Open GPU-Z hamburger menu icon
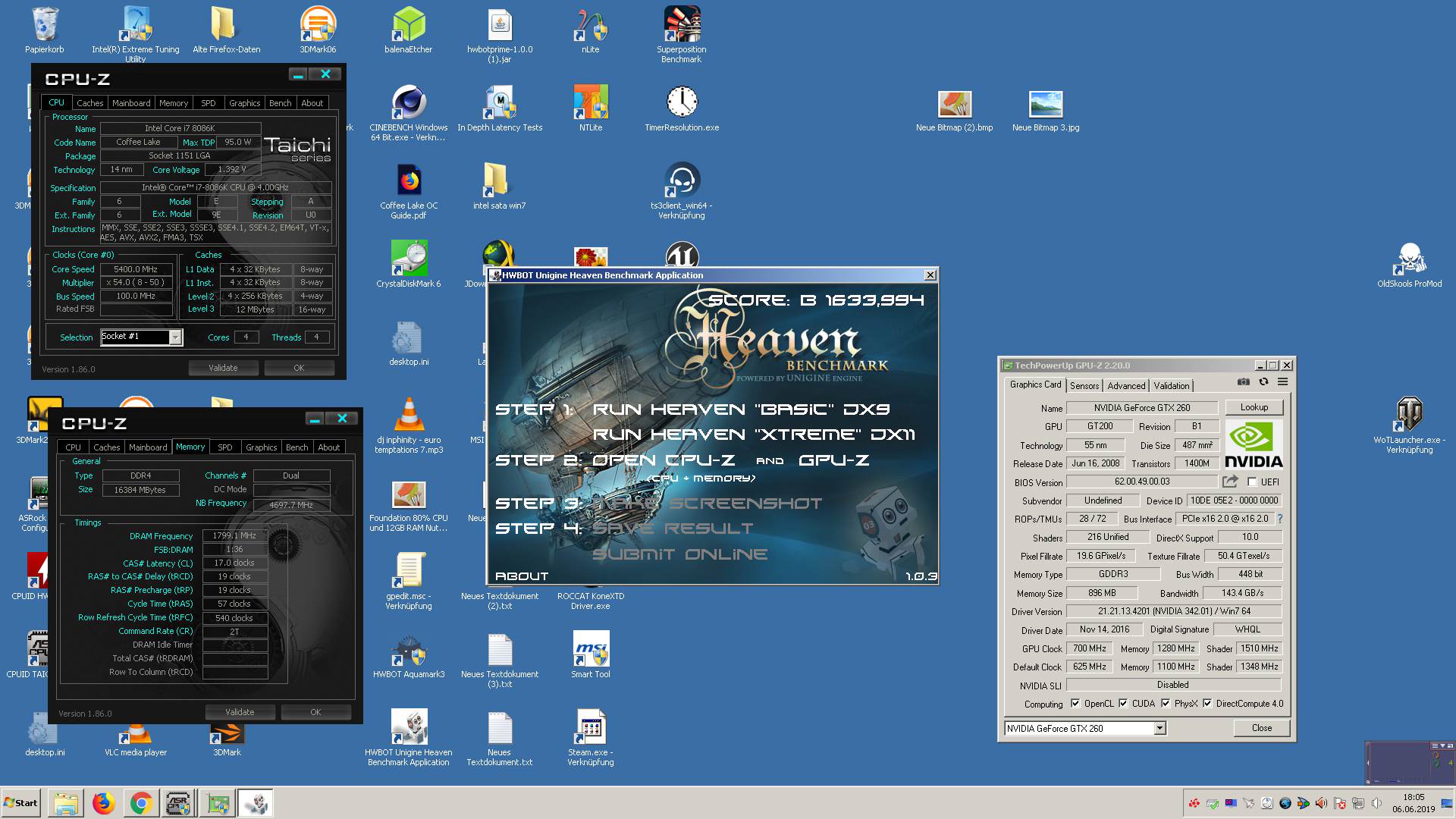 click(x=1282, y=382)
